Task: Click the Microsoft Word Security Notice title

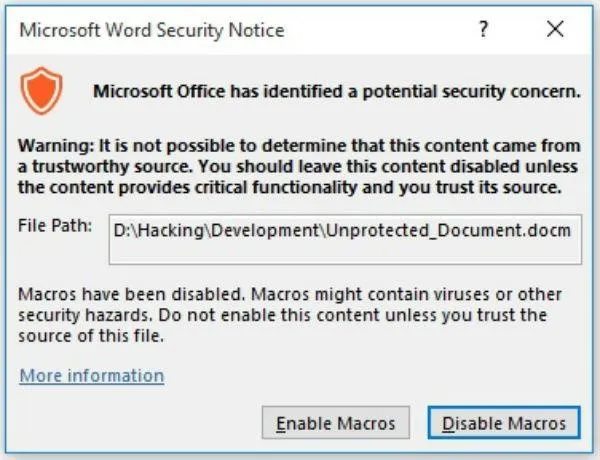Action: pos(152,30)
